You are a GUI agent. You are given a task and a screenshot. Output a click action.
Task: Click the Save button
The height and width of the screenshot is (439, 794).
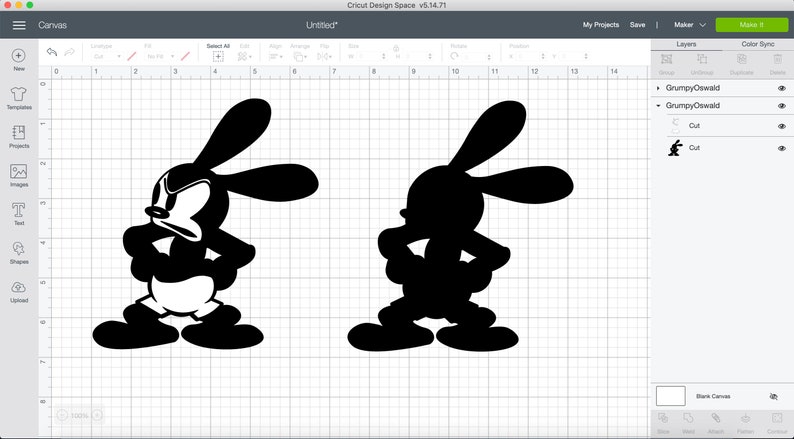coord(637,25)
